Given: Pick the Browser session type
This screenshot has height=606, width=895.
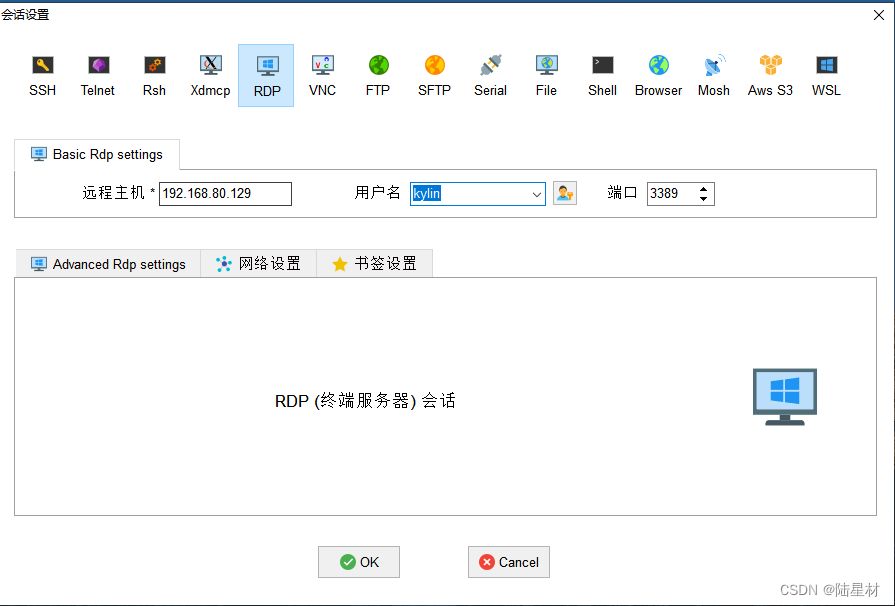Looking at the screenshot, I should tap(658, 76).
